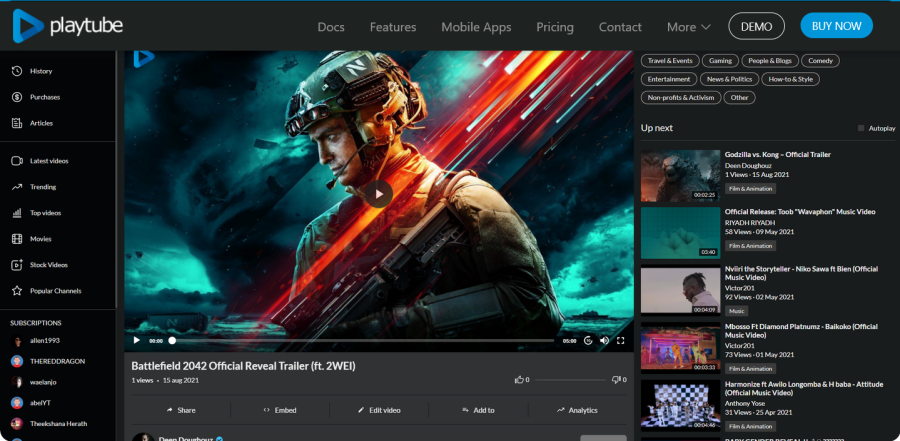Click the BUY NOW button
The height and width of the screenshot is (441, 900).
[x=836, y=26]
